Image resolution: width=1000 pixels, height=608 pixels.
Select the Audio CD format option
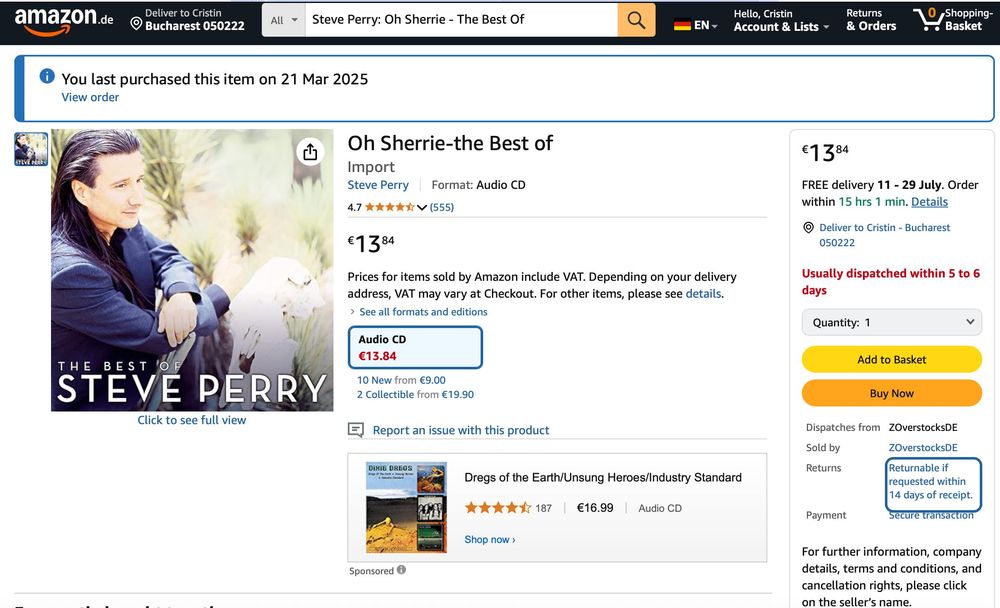415,347
